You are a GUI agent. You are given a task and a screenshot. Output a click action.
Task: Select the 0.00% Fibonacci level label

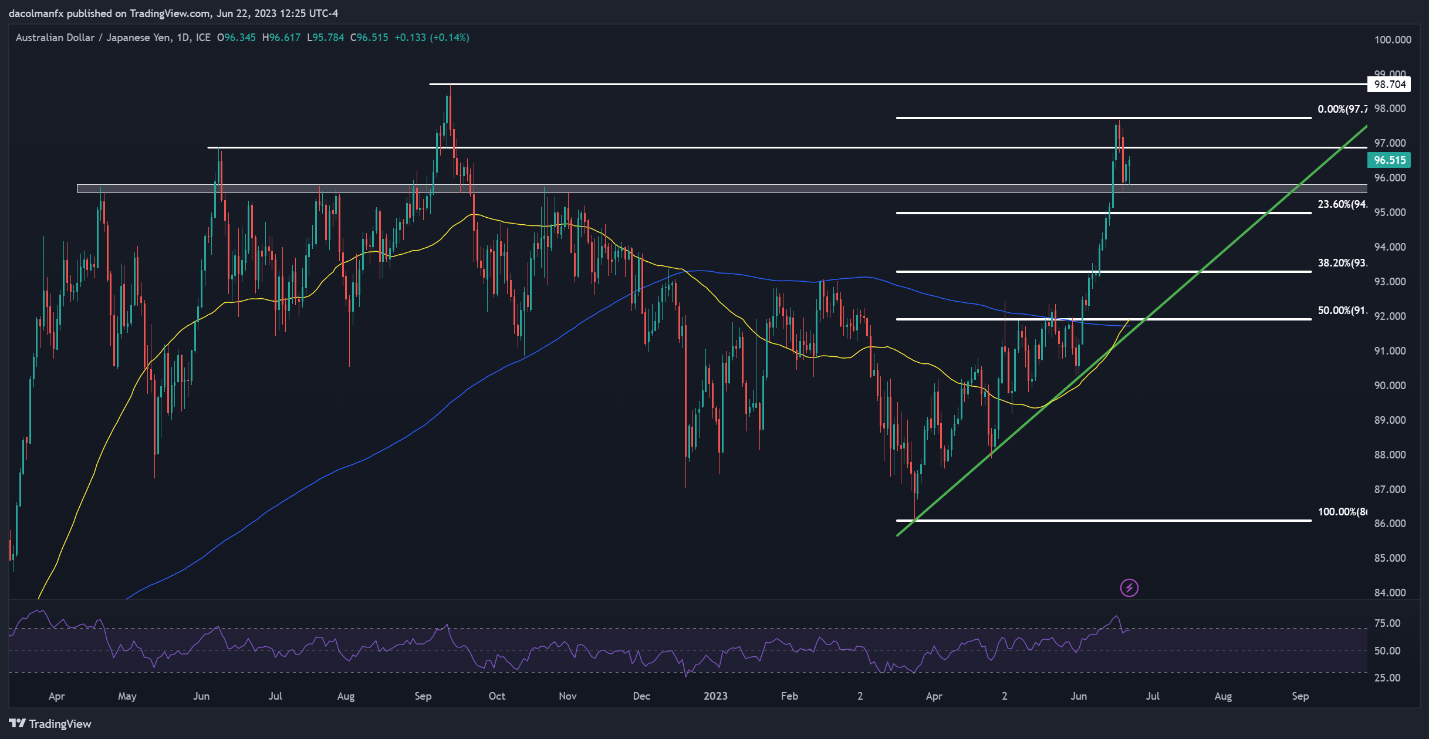click(1342, 109)
